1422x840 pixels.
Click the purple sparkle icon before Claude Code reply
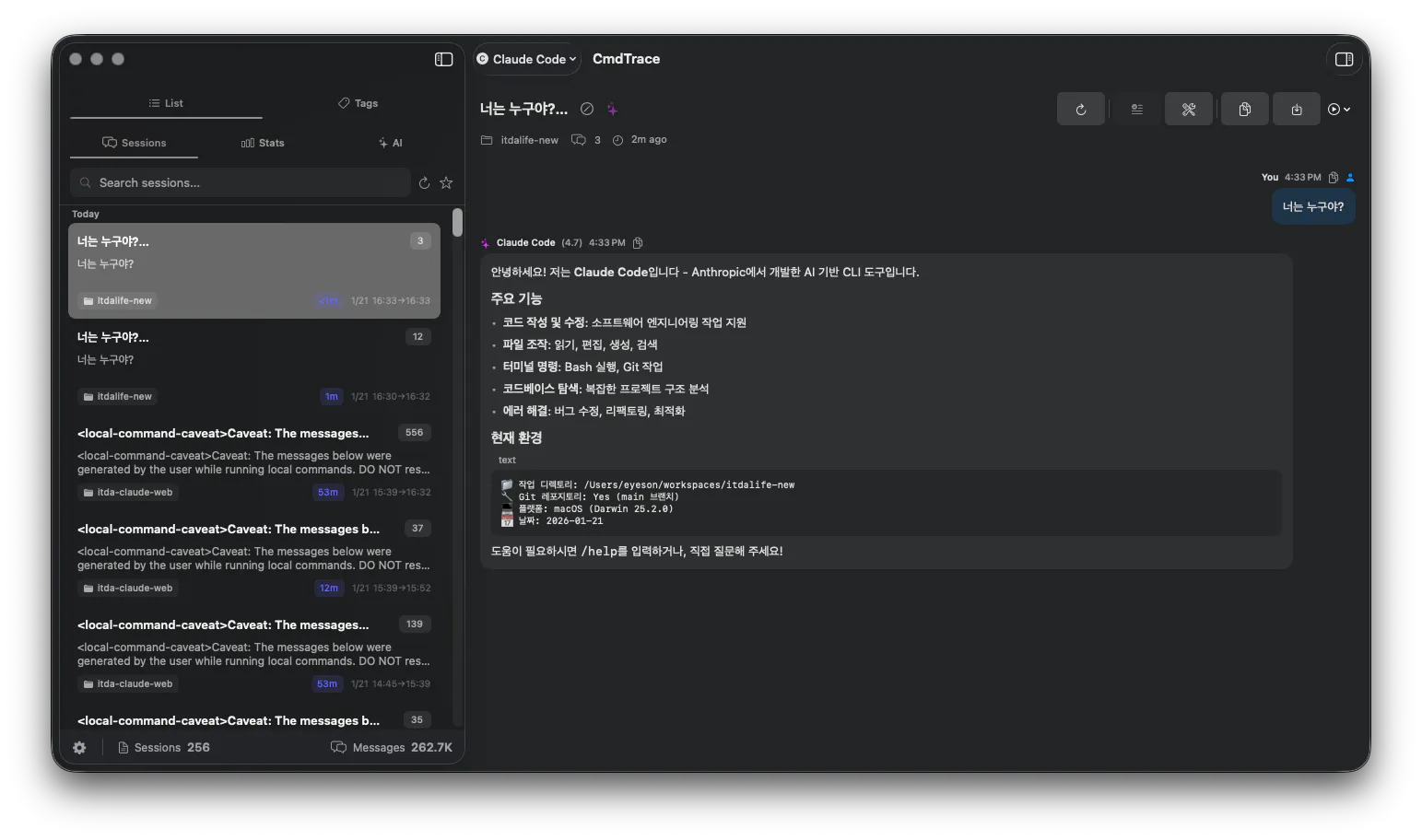pyautogui.click(x=486, y=243)
